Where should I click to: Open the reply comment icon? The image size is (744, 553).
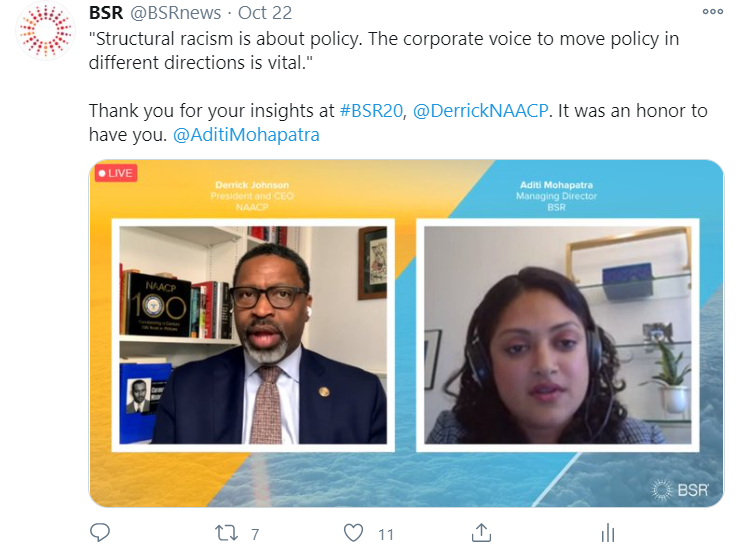[x=100, y=533]
